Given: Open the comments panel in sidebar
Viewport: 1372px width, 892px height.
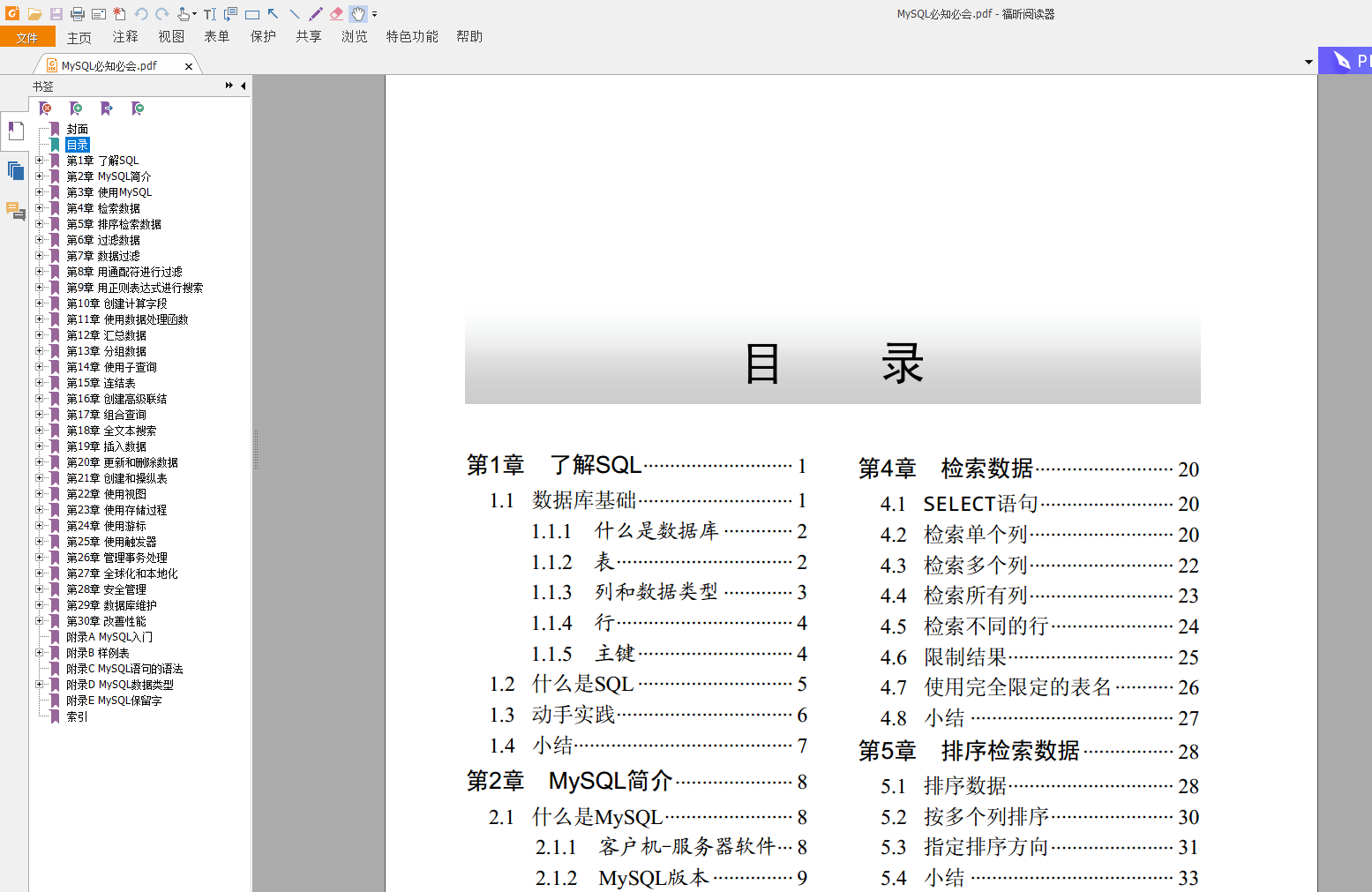Looking at the screenshot, I should [x=15, y=212].
